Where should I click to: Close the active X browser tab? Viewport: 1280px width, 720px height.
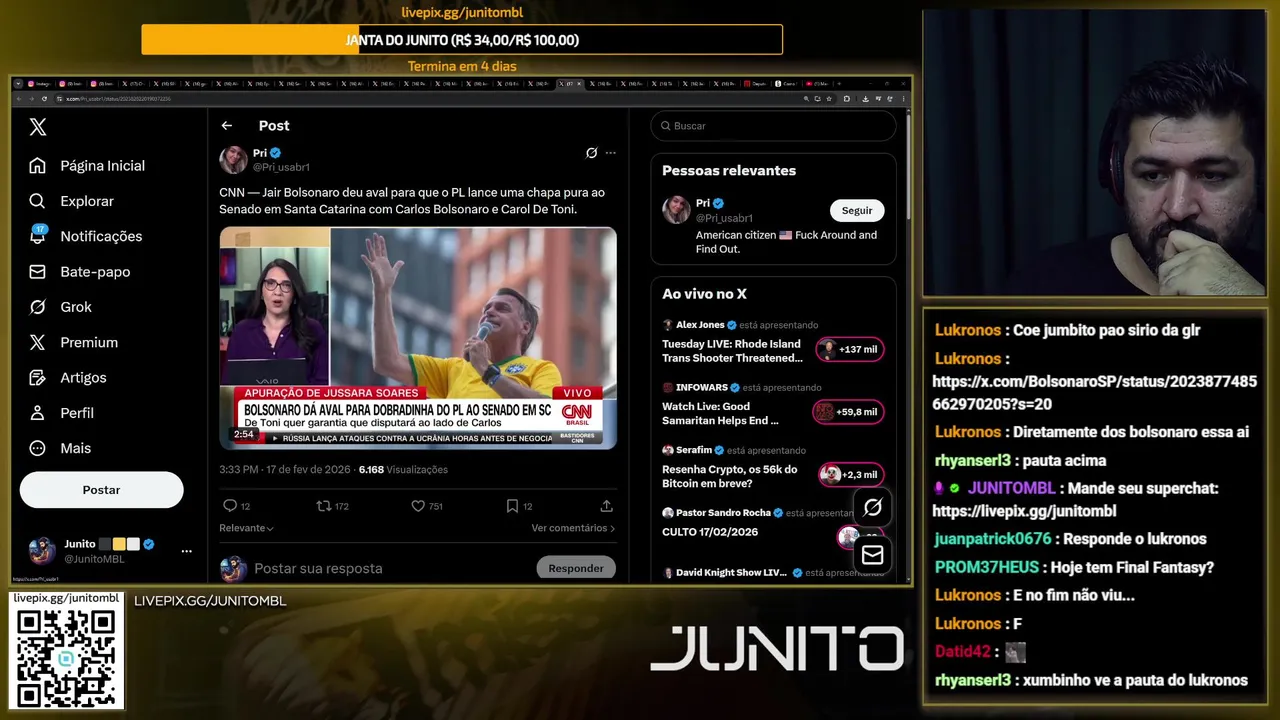(x=581, y=84)
